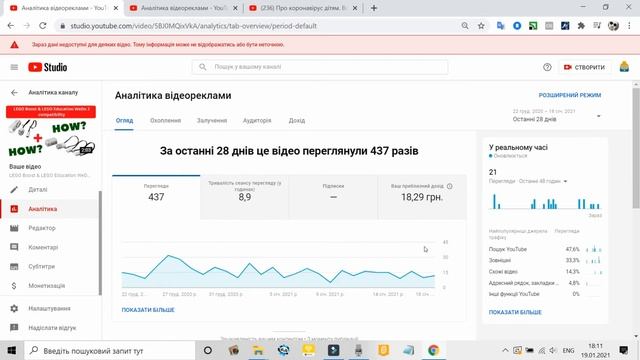Expand the realtime views period dropdown

[x=565, y=181]
